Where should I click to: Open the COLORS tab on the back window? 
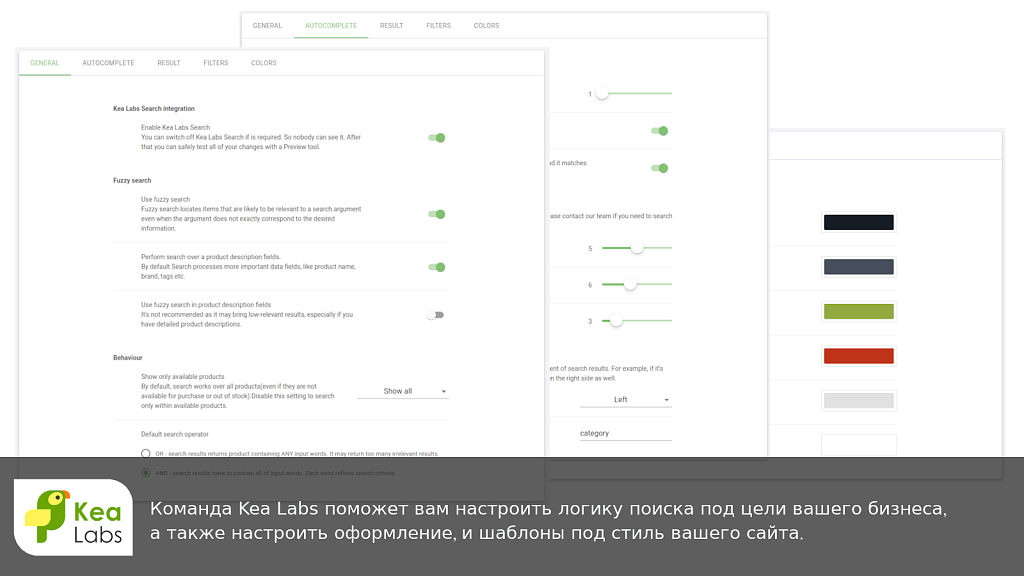486,25
